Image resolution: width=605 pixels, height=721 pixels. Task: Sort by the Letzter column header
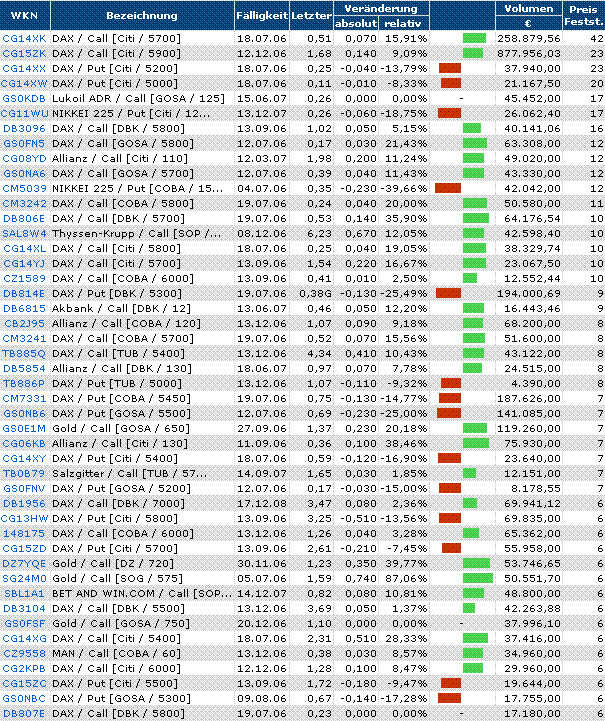(311, 15)
